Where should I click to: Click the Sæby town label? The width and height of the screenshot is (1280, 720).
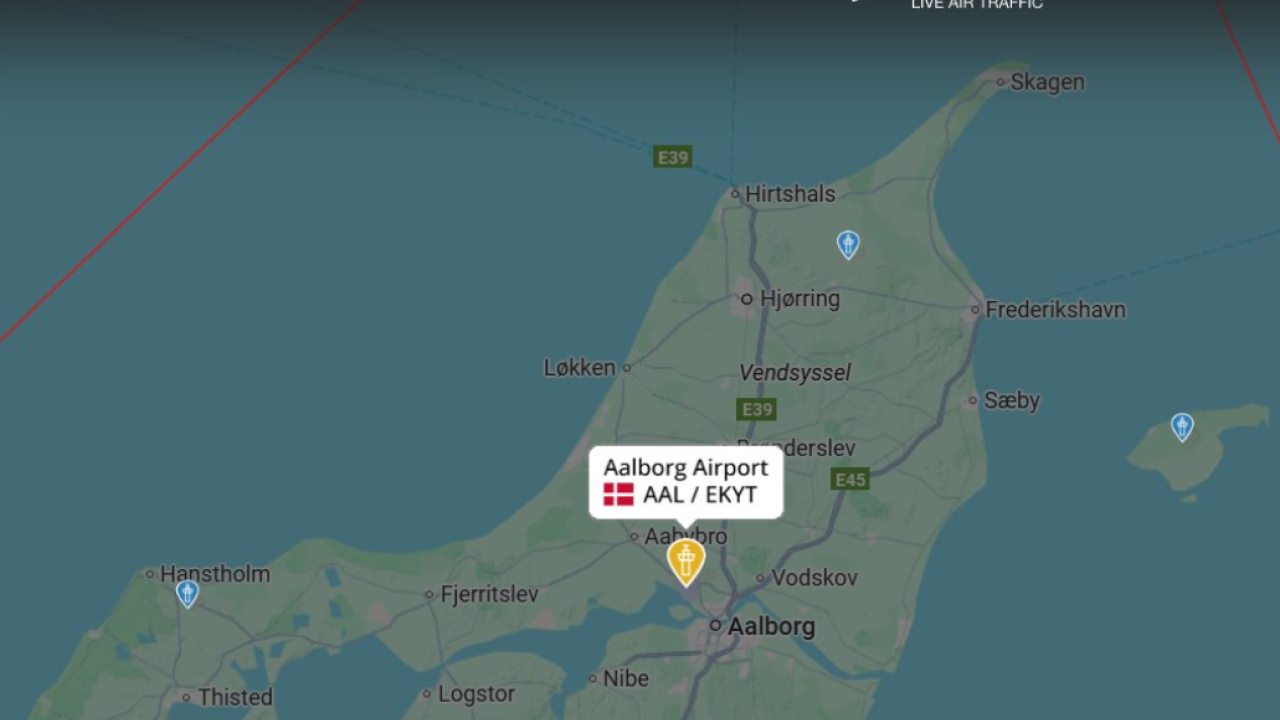pyautogui.click(x=1012, y=400)
